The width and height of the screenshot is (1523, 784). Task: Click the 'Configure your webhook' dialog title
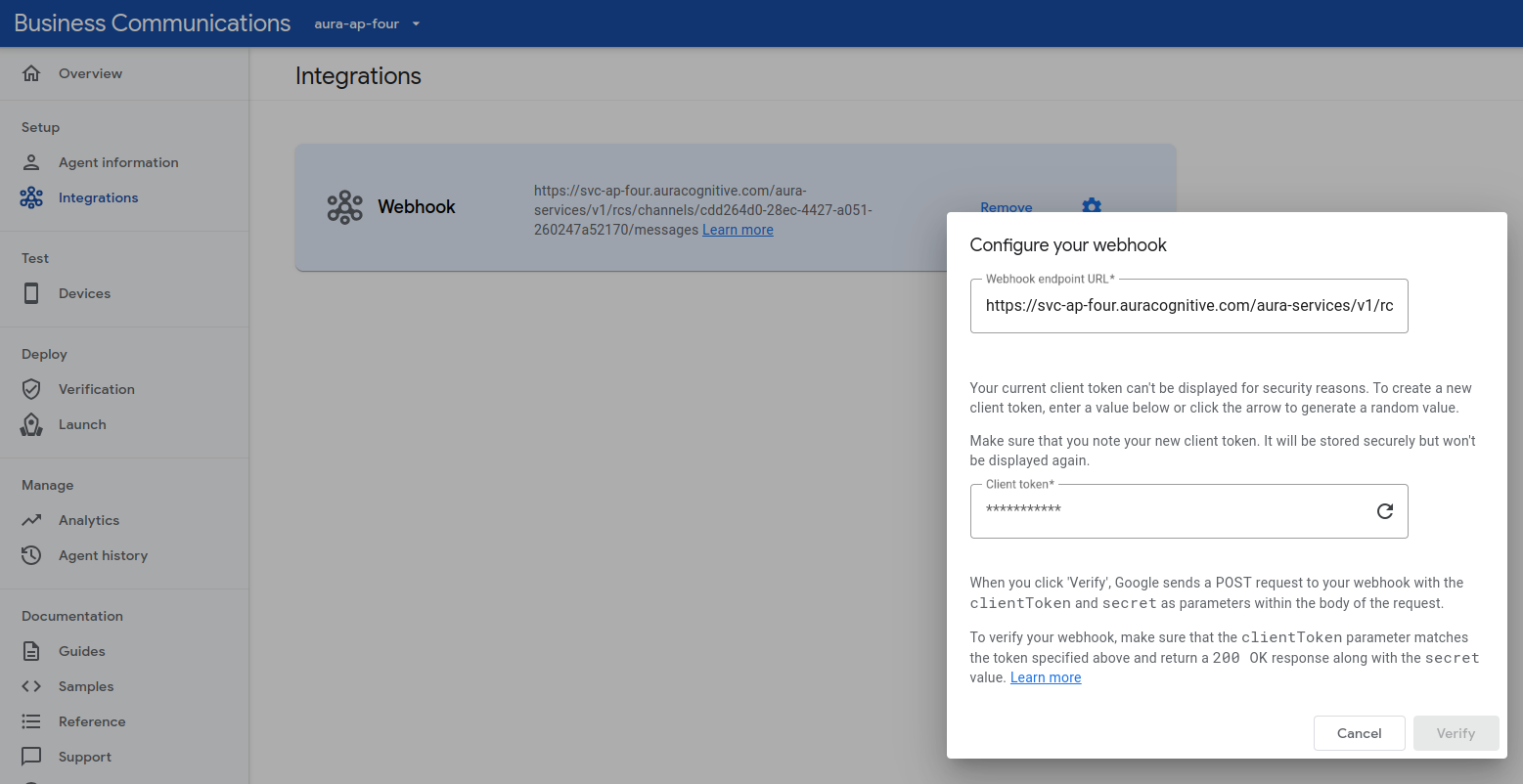coord(1068,245)
